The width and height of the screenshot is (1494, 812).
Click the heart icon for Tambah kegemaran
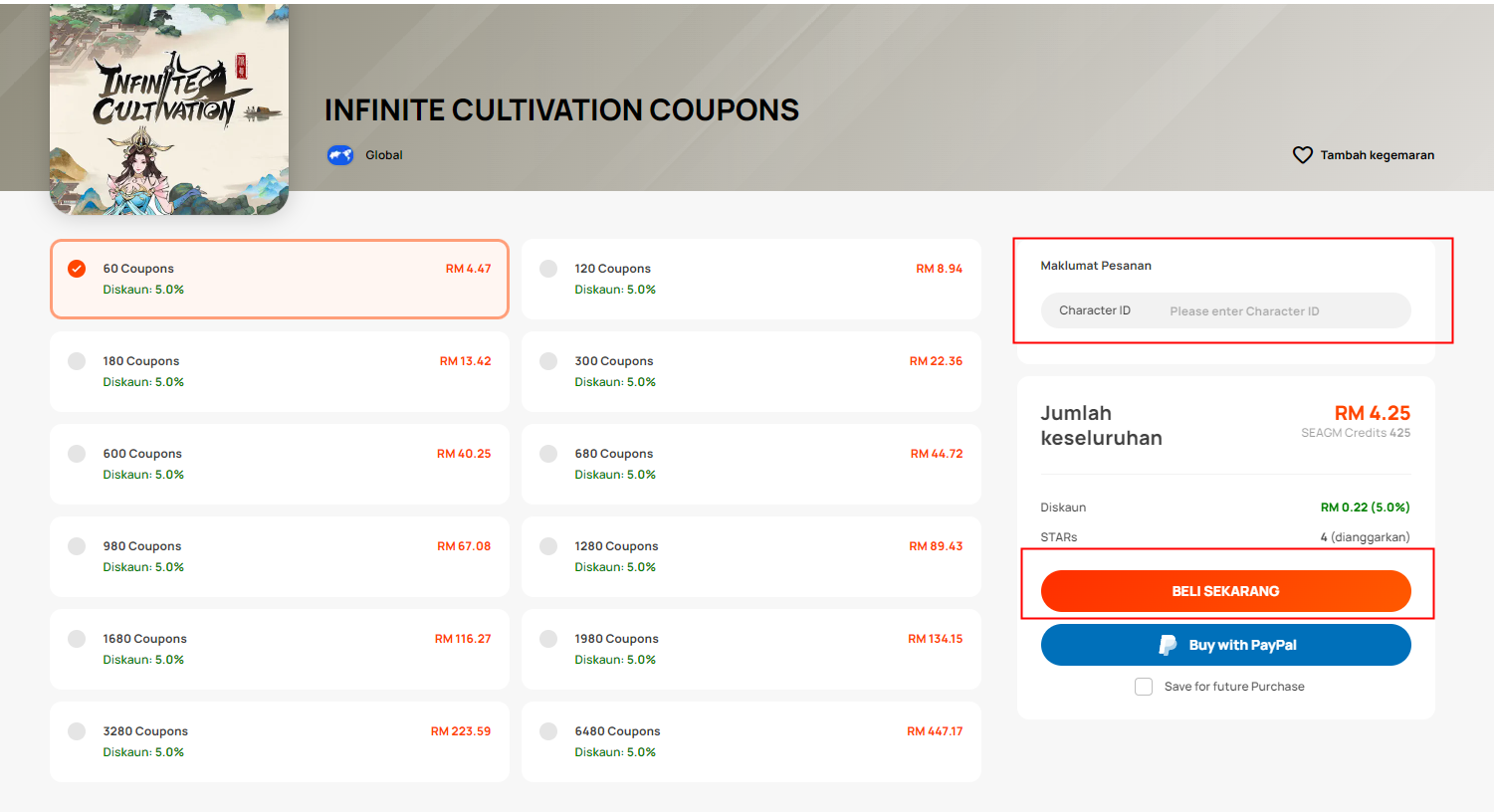(1302, 155)
